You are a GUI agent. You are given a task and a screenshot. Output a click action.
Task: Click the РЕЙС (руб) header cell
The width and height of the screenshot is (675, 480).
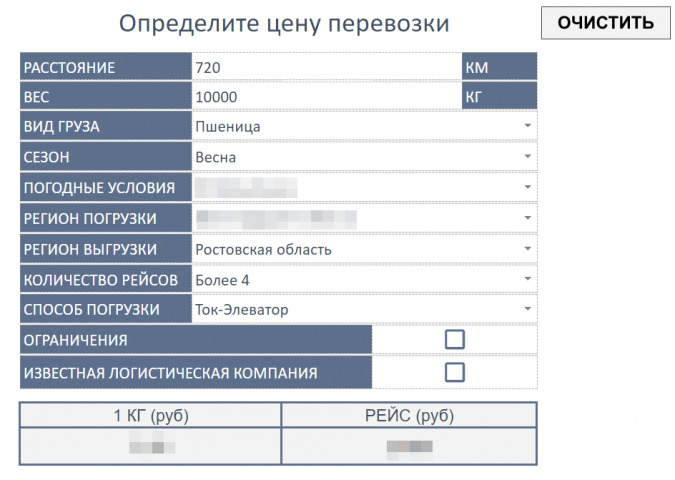click(409, 415)
